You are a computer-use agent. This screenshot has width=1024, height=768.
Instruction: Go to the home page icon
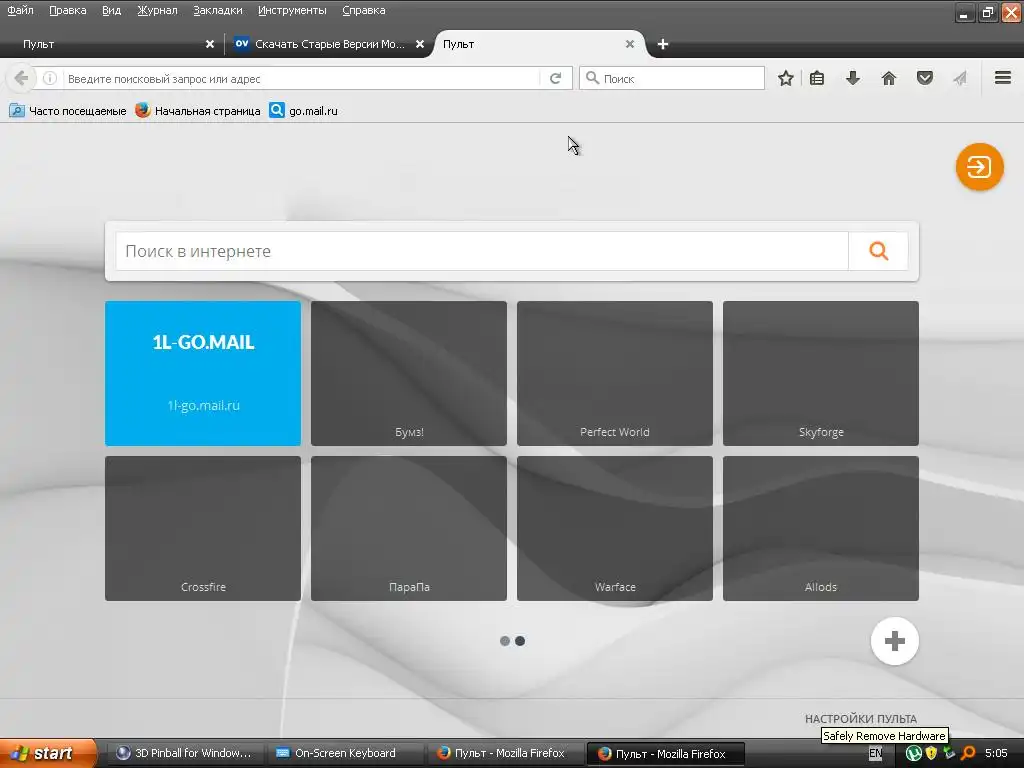pos(889,78)
